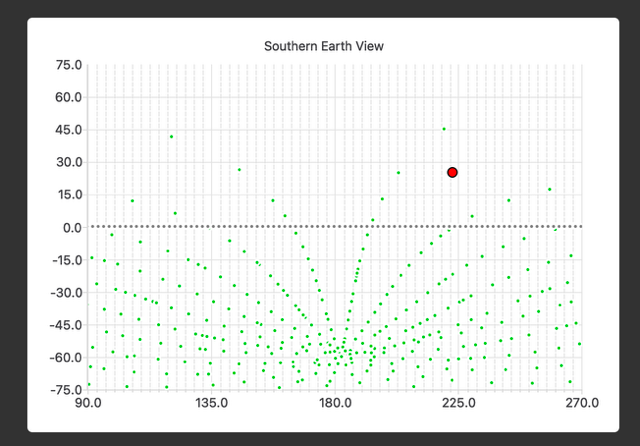The height and width of the screenshot is (446, 640).
Task: Select the 135.0 x-axis label
Action: (x=211, y=404)
